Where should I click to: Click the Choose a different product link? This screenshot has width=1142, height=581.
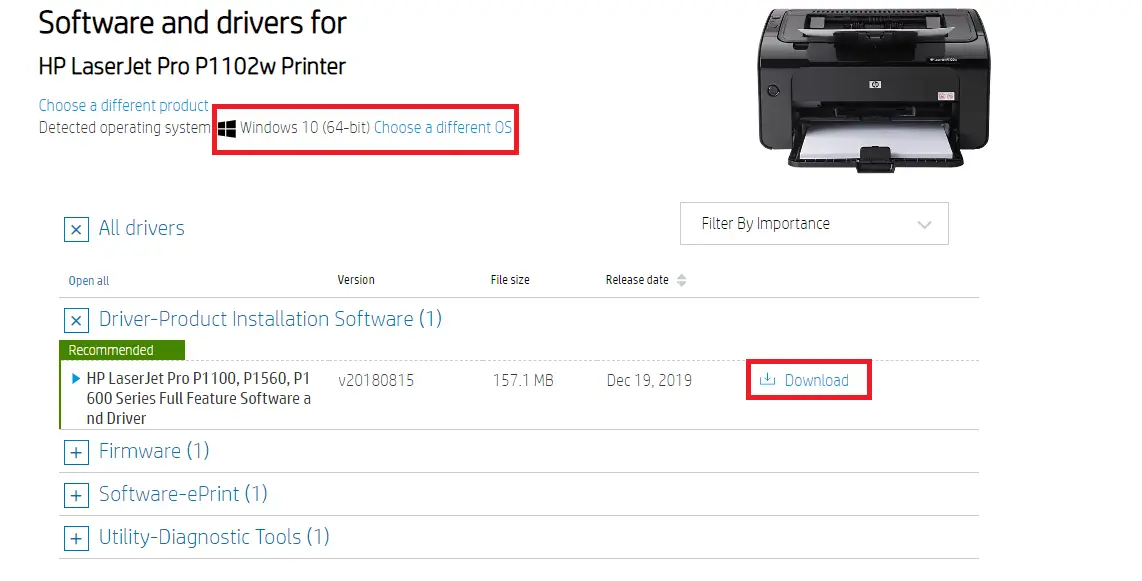pyautogui.click(x=122, y=105)
